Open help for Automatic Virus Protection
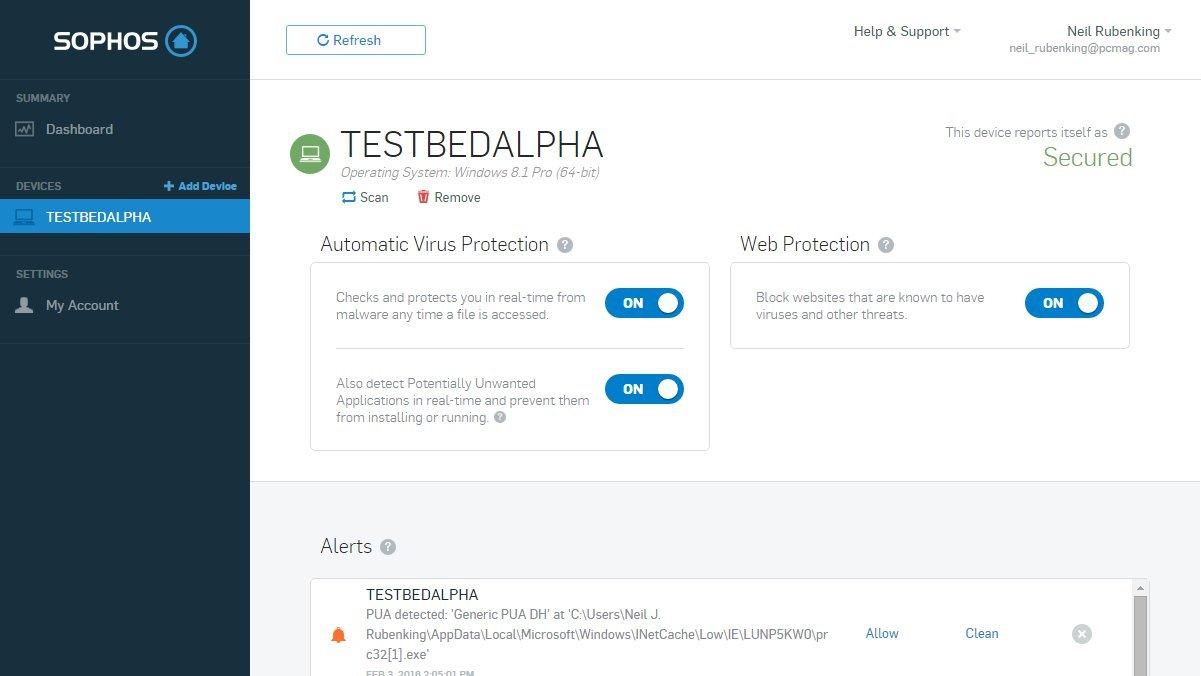Image resolution: width=1201 pixels, height=676 pixels. click(x=565, y=245)
